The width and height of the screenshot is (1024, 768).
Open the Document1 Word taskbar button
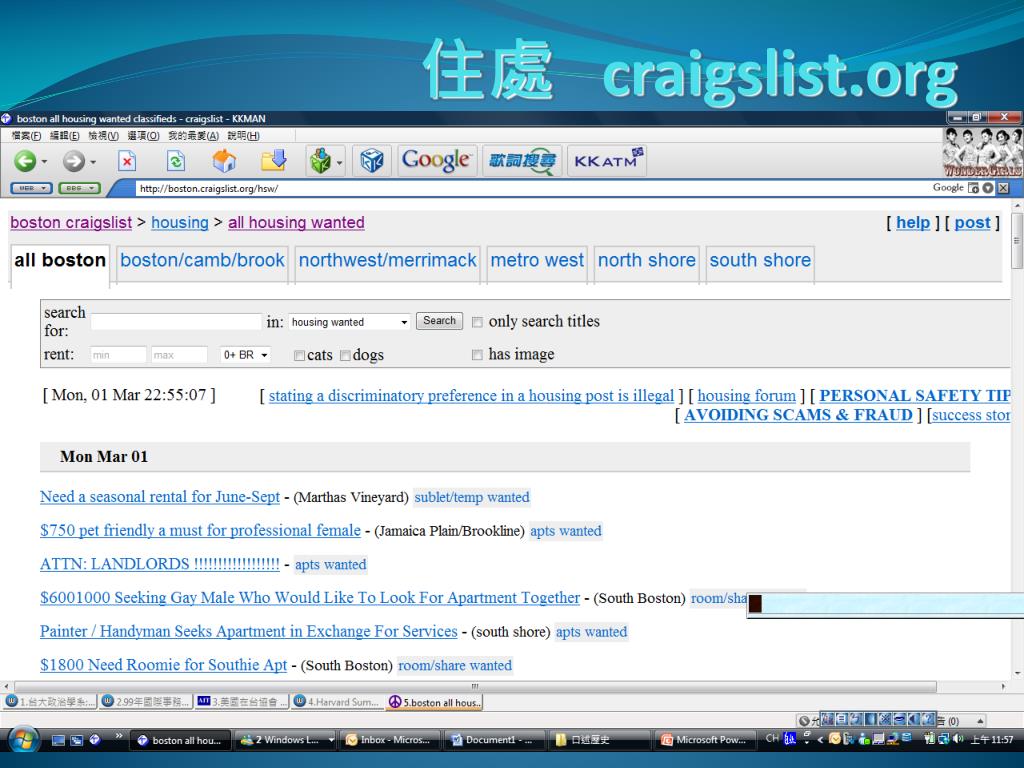494,740
